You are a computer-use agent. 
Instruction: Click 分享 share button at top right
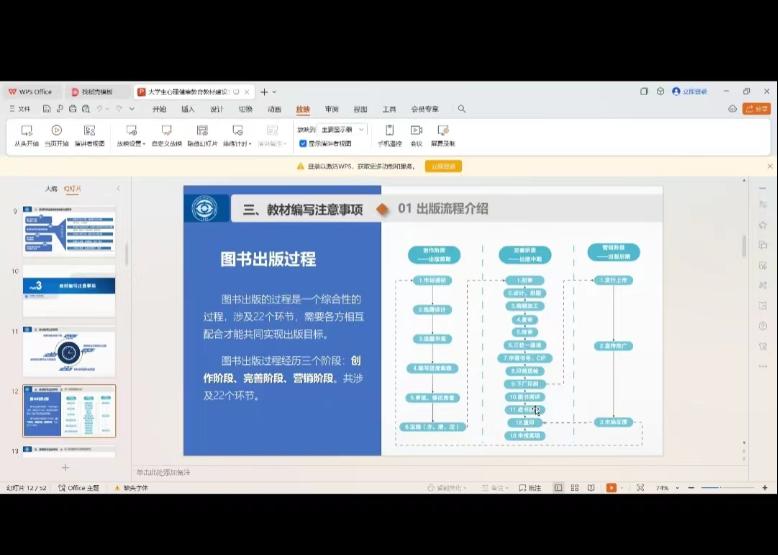click(756, 109)
